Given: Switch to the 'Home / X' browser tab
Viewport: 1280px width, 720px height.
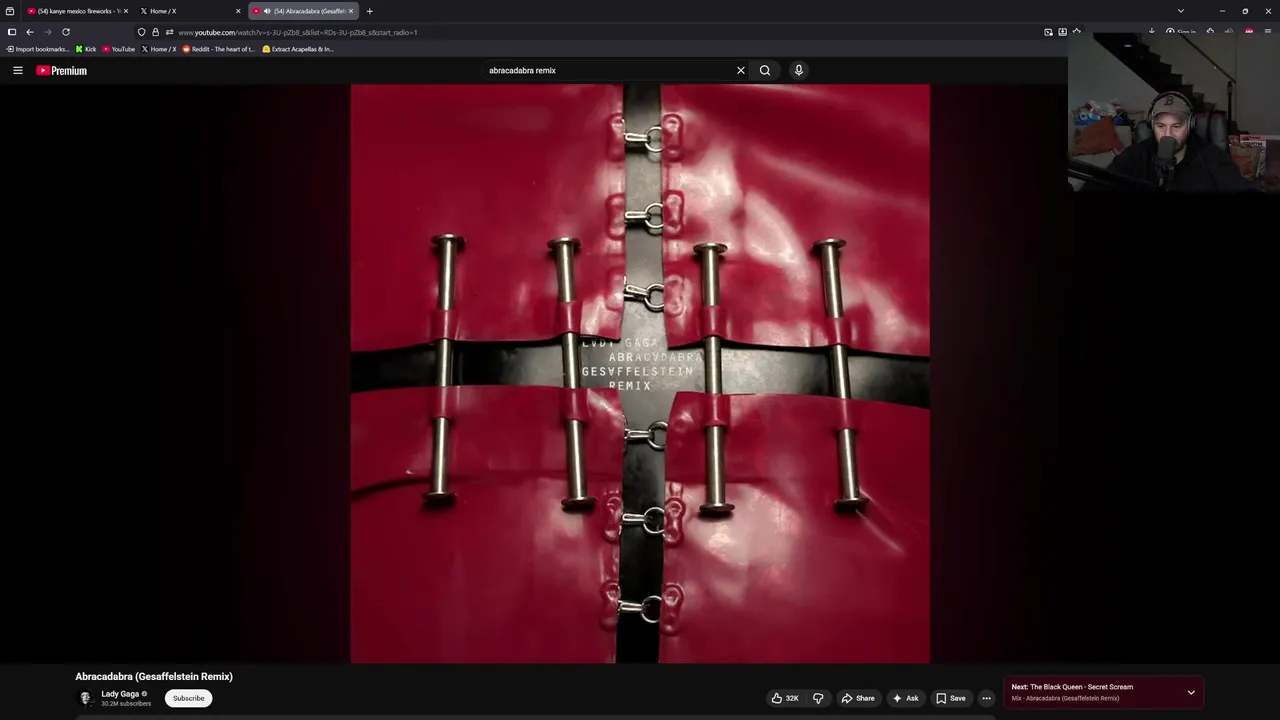Looking at the screenshot, I should (x=188, y=11).
